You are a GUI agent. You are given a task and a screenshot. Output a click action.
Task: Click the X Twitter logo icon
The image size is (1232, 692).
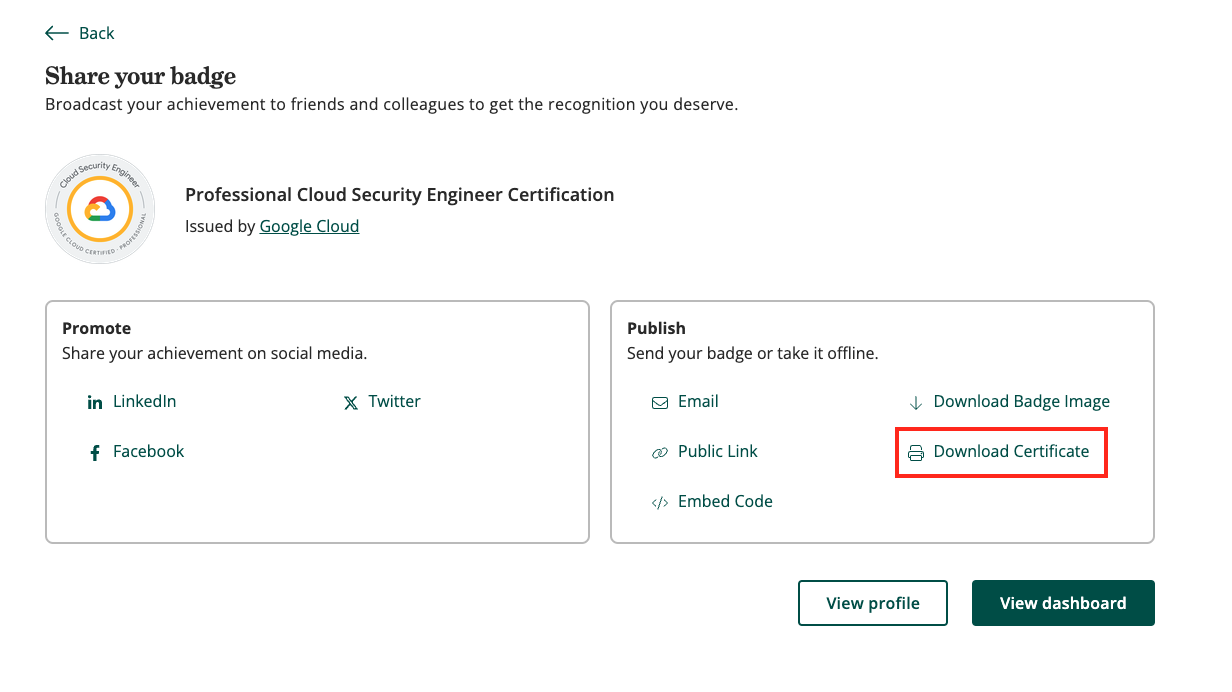tap(351, 402)
